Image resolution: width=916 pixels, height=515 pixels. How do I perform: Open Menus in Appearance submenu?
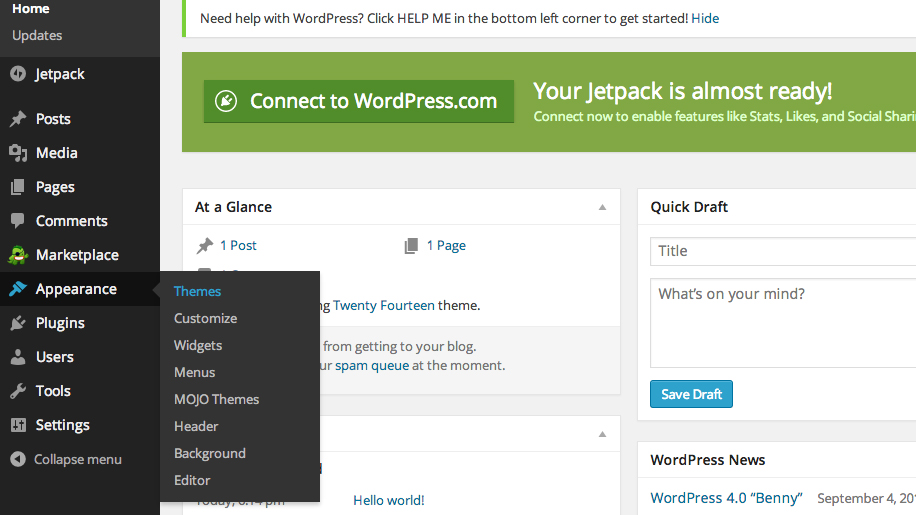point(195,372)
